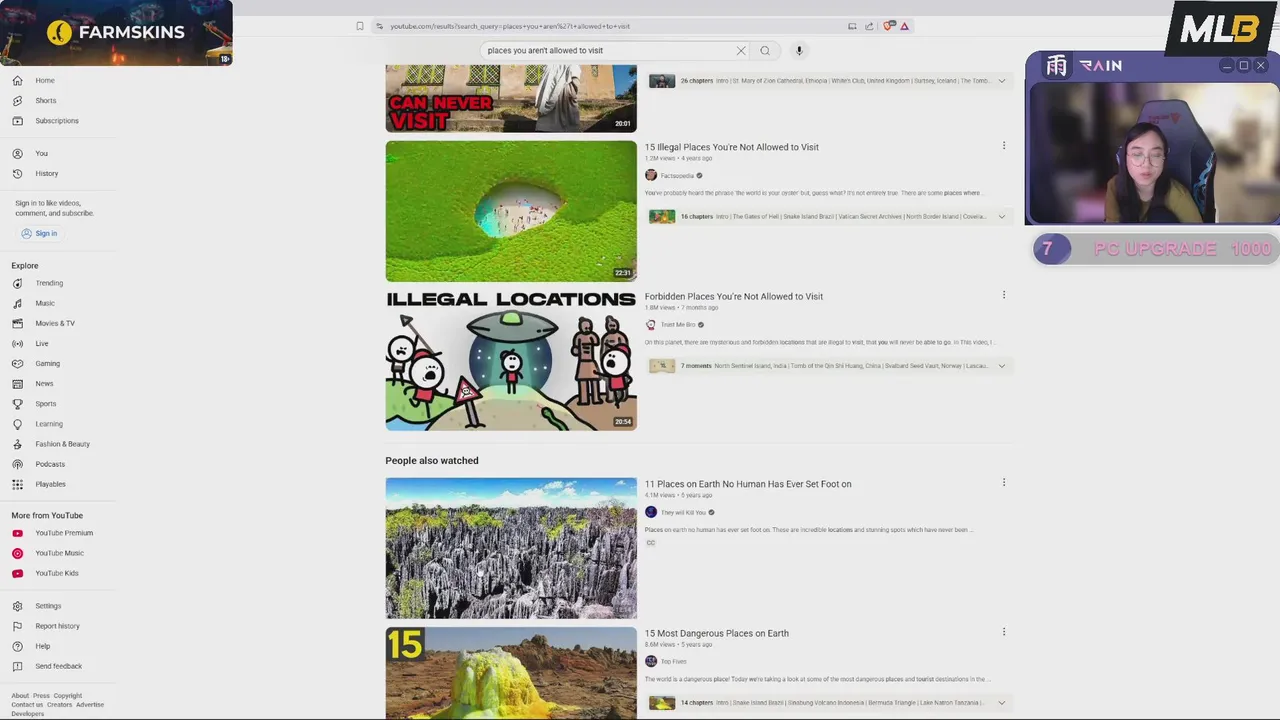1280x720 pixels.
Task: Open options menu for 15 Most Dangerous Places video
Action: [1004, 632]
